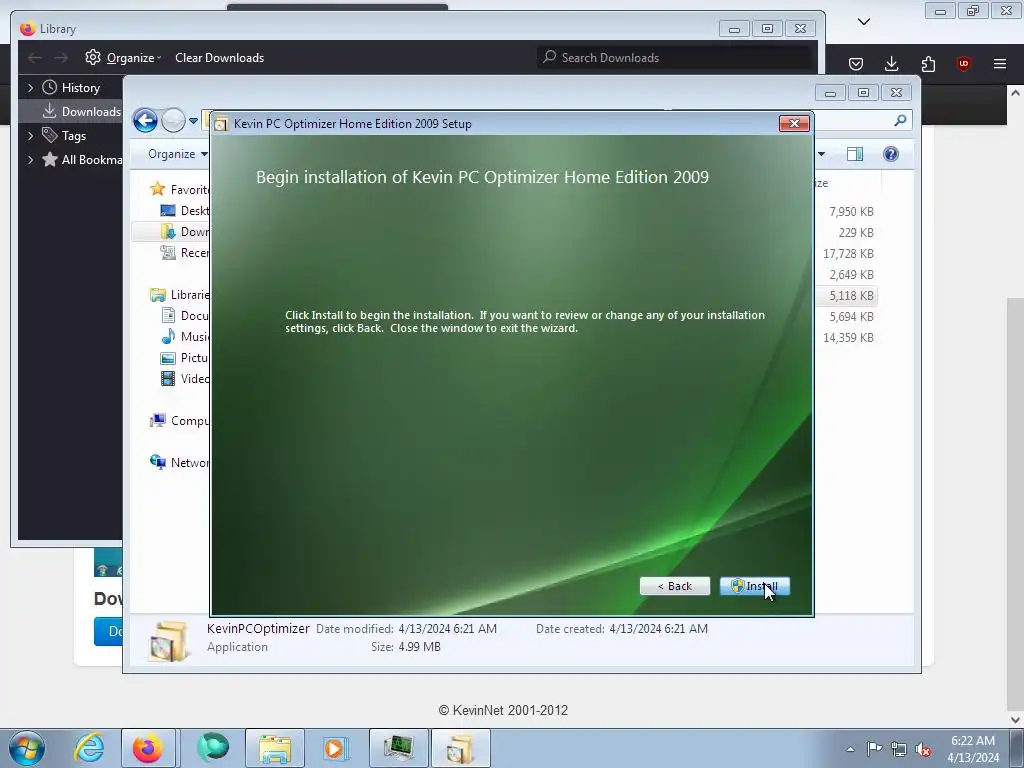Switch to Firefox in taskbar
Screen dimensions: 1024x768
pos(148,748)
